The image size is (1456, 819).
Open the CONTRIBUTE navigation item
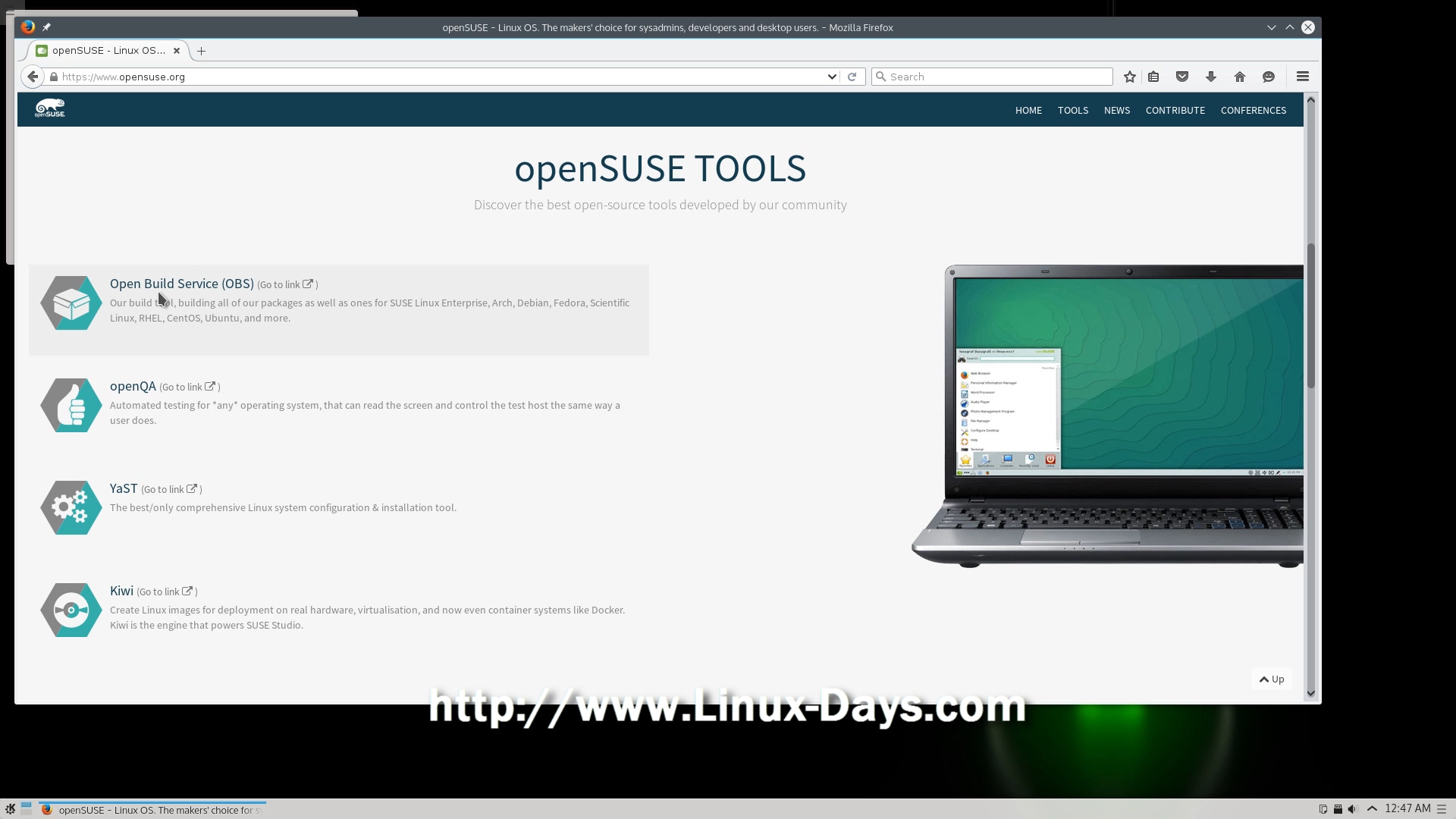click(1175, 111)
